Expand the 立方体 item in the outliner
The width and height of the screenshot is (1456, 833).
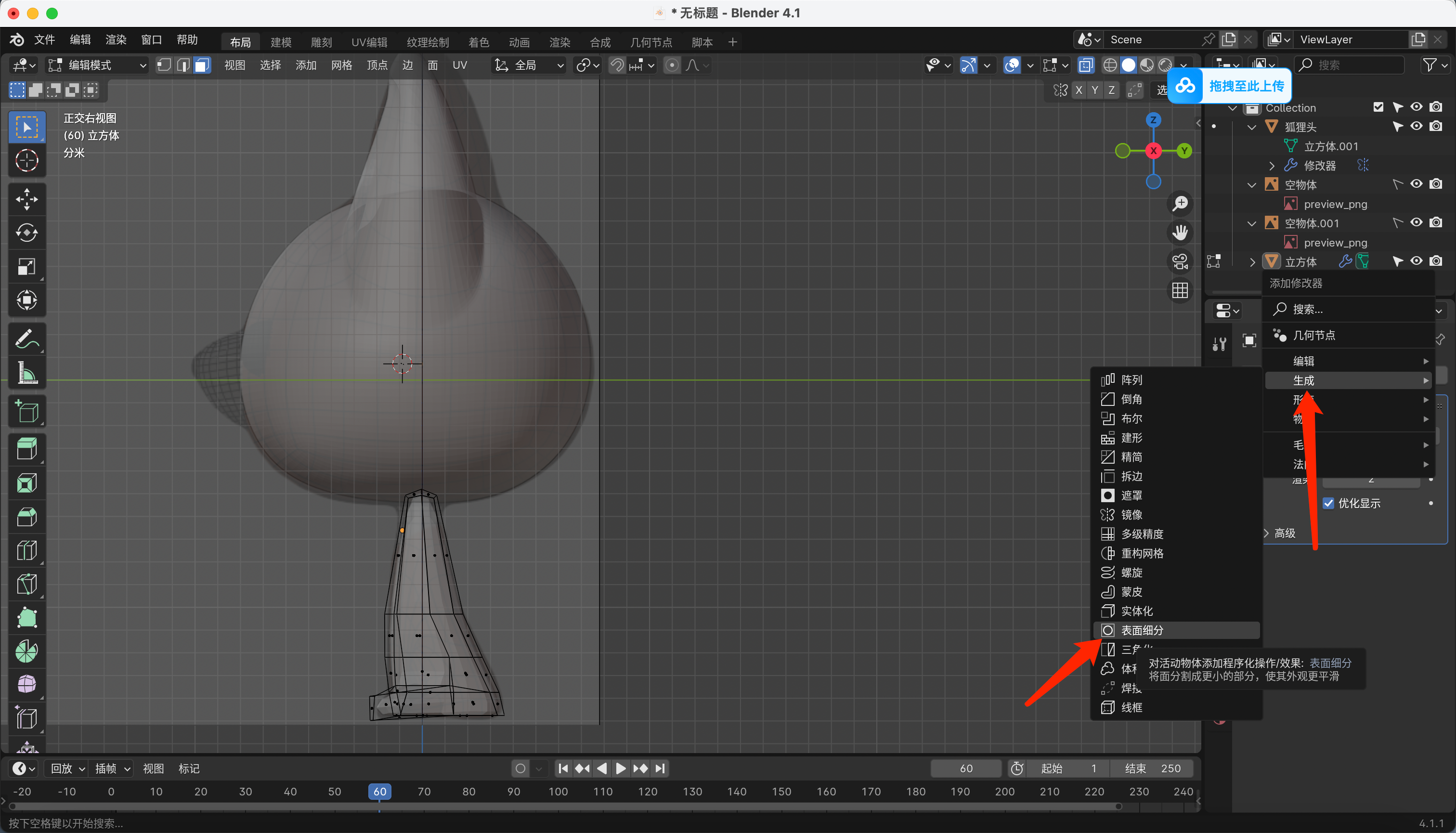tap(1252, 262)
